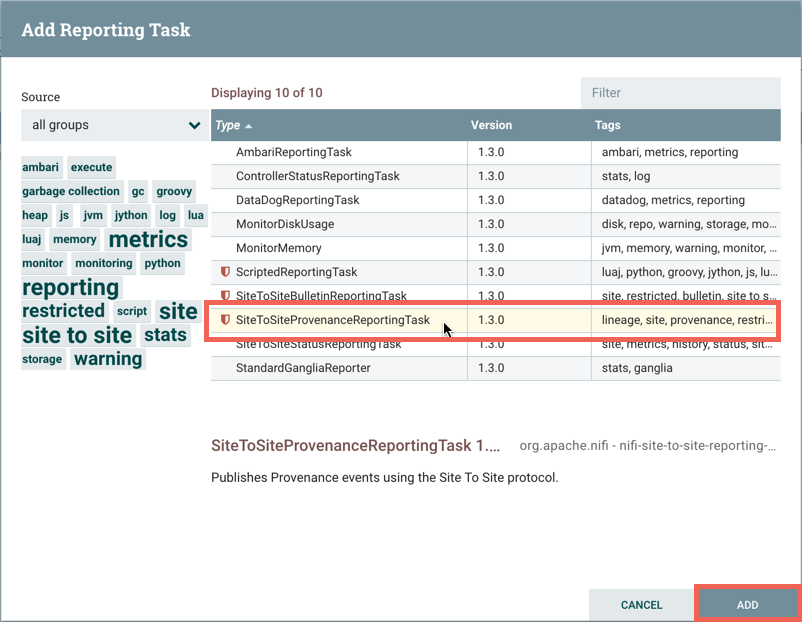
Task: Filter by the site tag
Action: coord(178,311)
